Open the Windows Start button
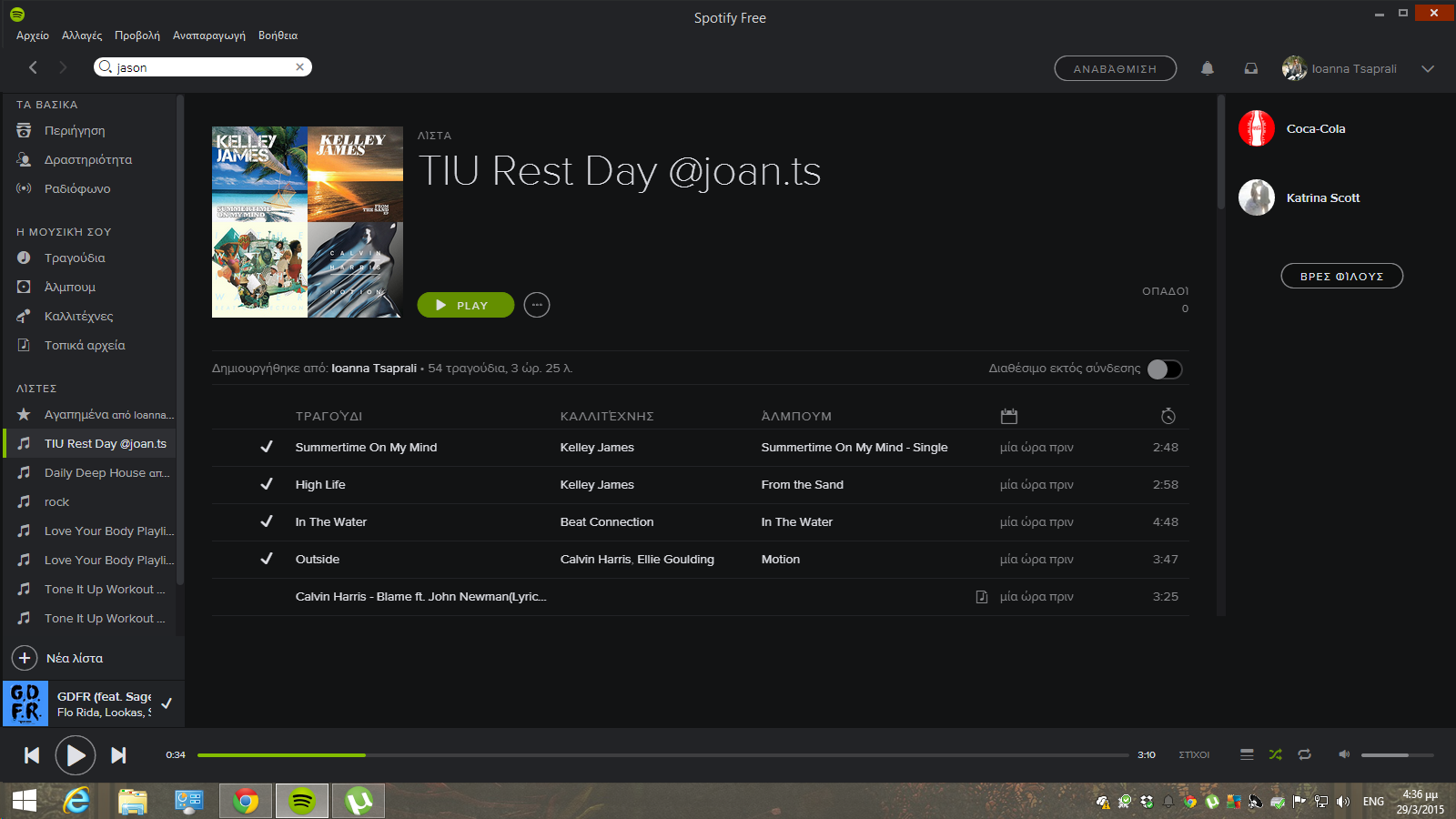1456x819 pixels. click(x=25, y=801)
